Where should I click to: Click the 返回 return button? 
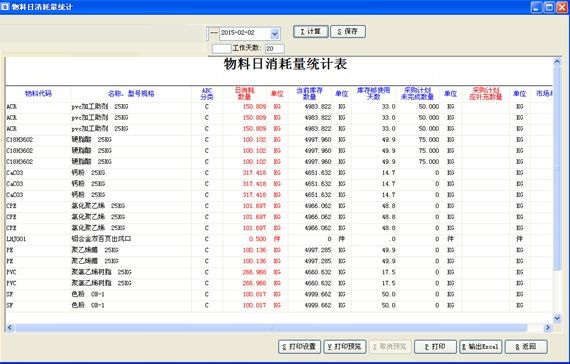[x=526, y=347]
